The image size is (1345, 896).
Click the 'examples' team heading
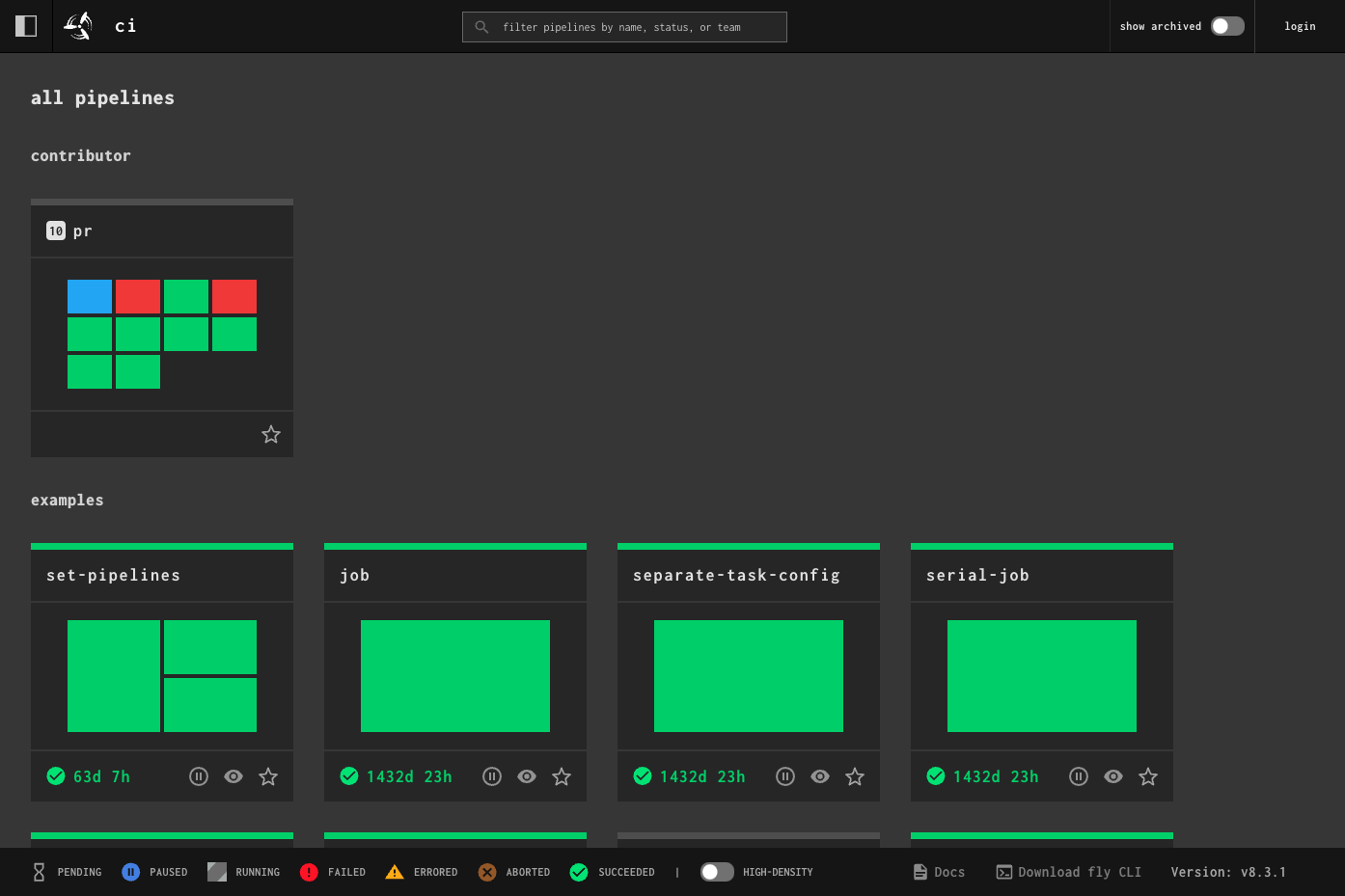coord(68,500)
